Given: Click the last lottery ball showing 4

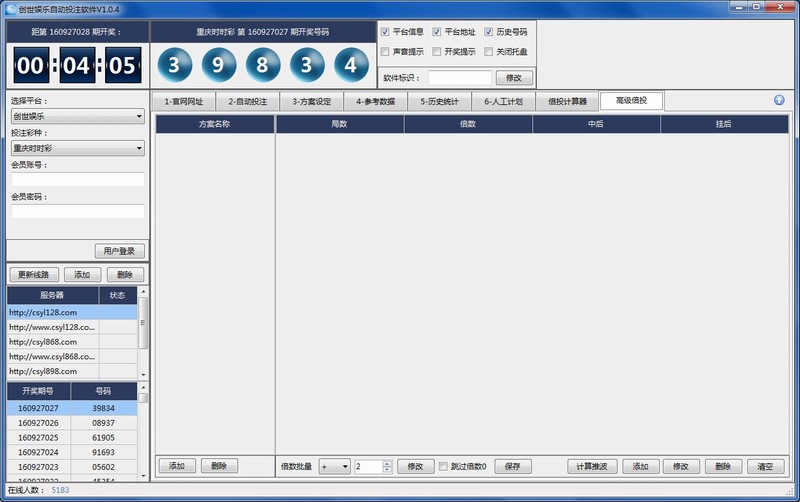Looking at the screenshot, I should (x=349, y=66).
